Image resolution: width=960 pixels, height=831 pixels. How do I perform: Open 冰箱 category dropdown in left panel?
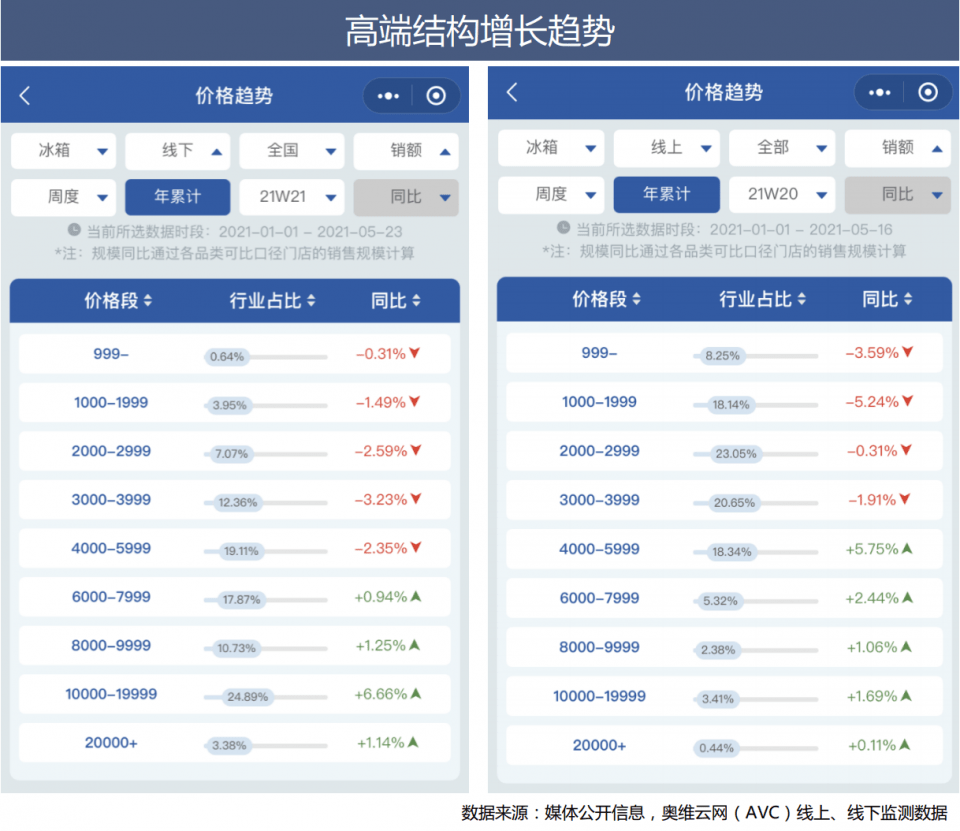[x=63, y=151]
